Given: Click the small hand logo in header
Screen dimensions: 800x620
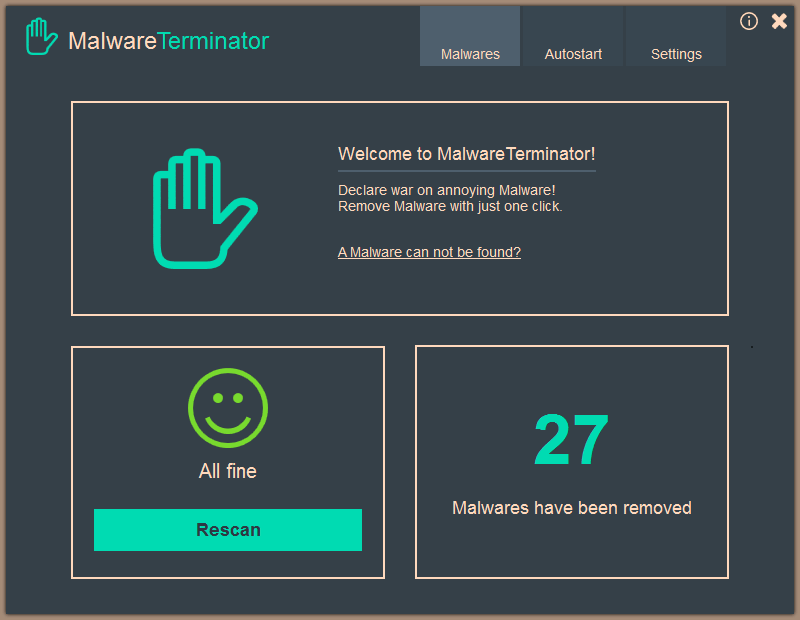Looking at the screenshot, I should (x=42, y=37).
